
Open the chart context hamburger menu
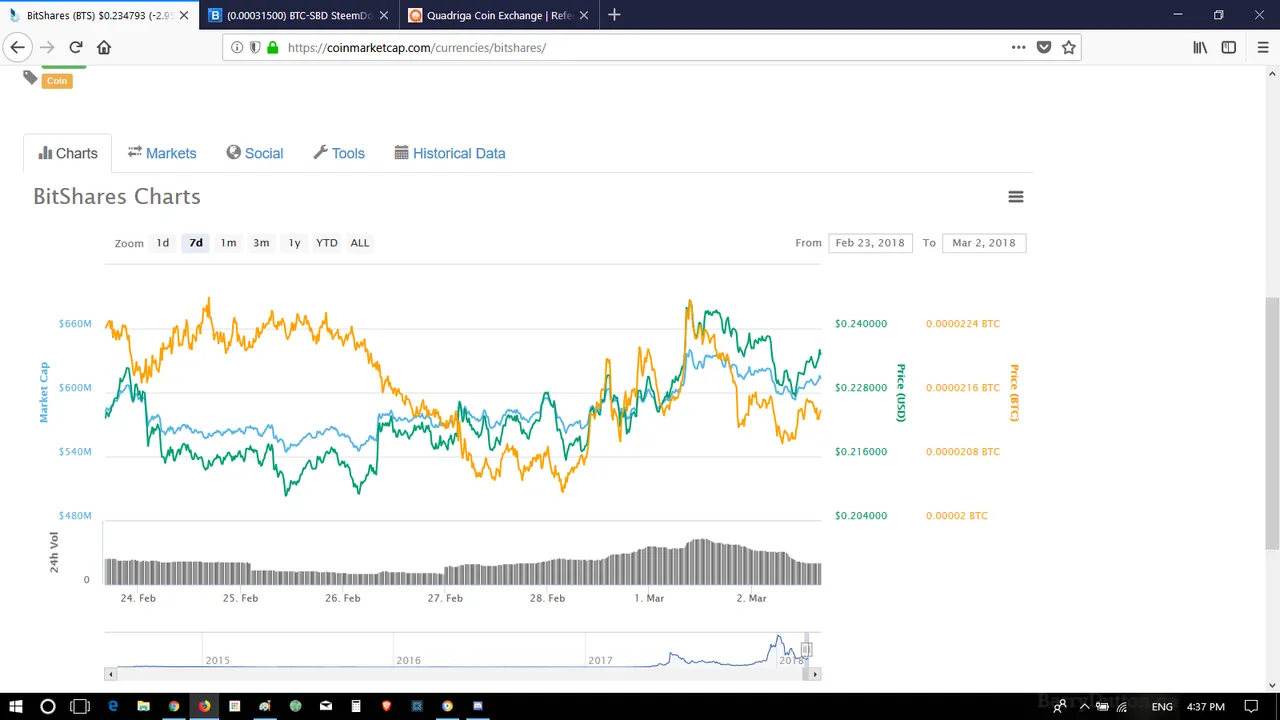pos(1016,197)
